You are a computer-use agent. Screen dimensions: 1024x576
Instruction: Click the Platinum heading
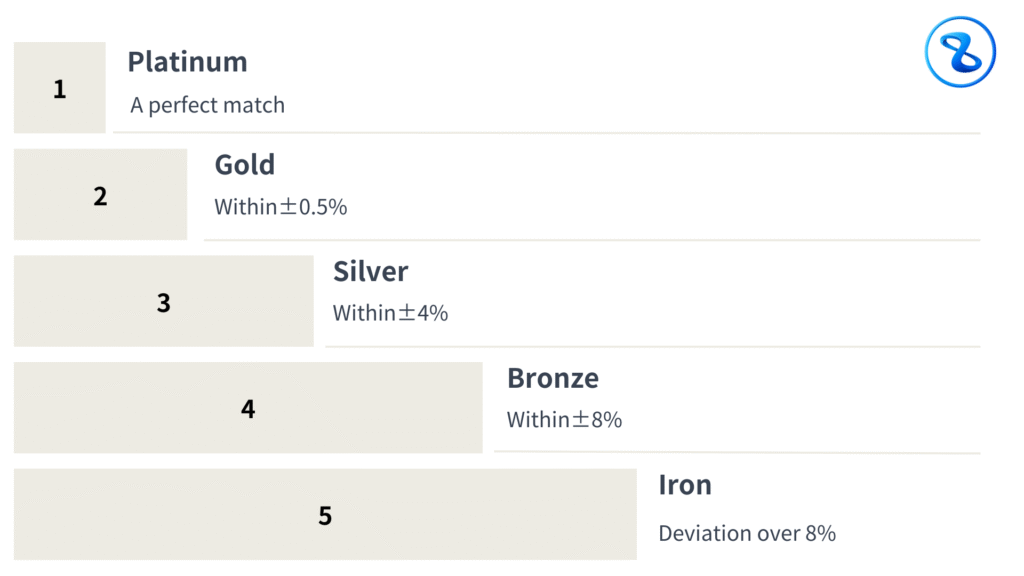point(187,62)
